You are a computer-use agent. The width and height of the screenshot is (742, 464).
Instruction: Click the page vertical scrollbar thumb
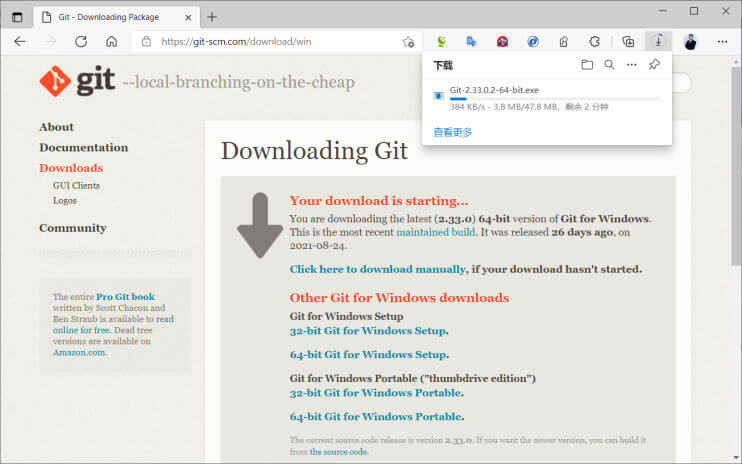point(736,166)
